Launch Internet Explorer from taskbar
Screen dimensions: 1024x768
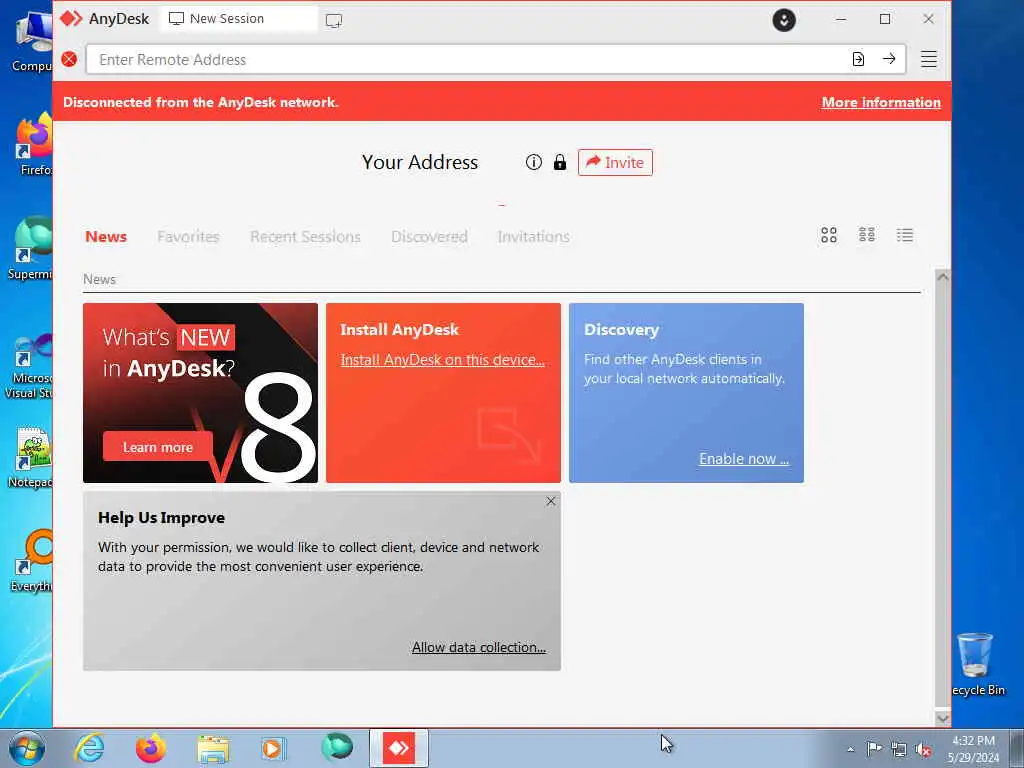pyautogui.click(x=89, y=748)
